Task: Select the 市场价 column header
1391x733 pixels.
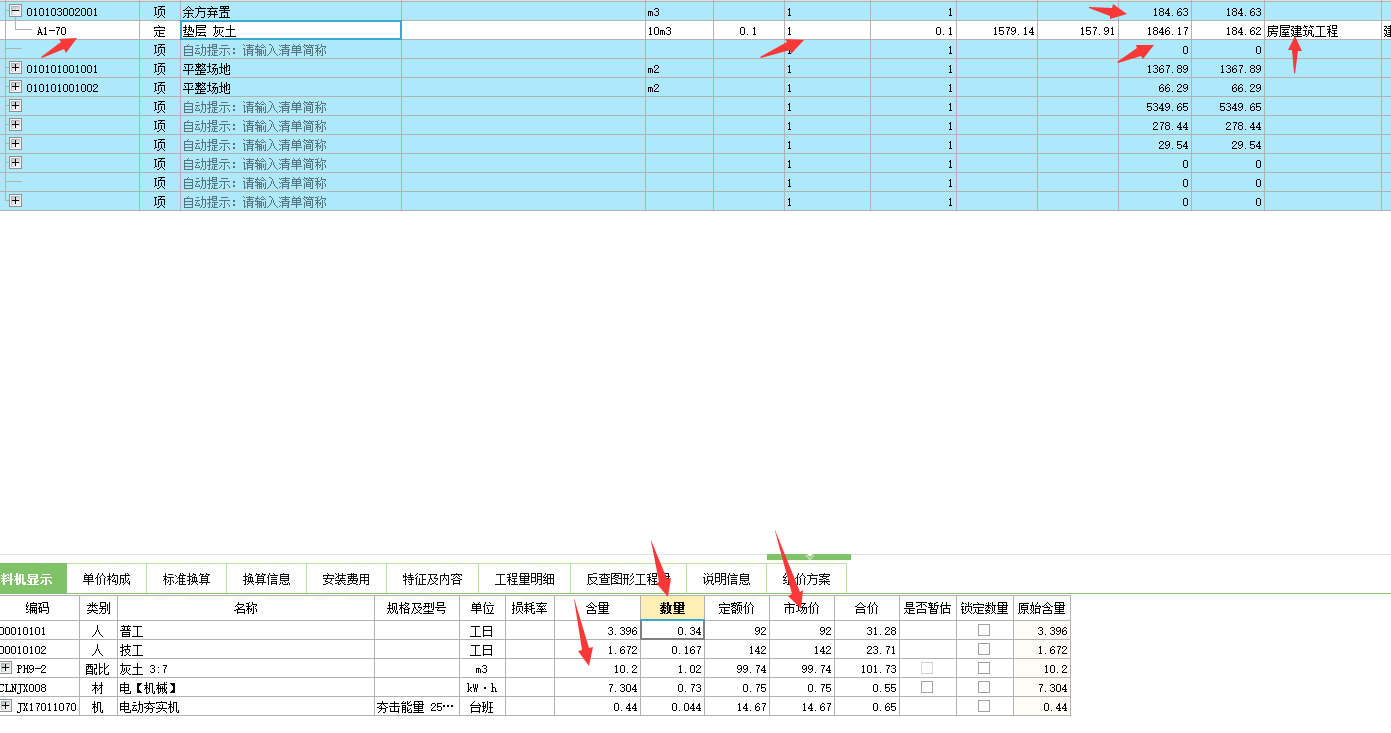Action: pyautogui.click(x=802, y=608)
